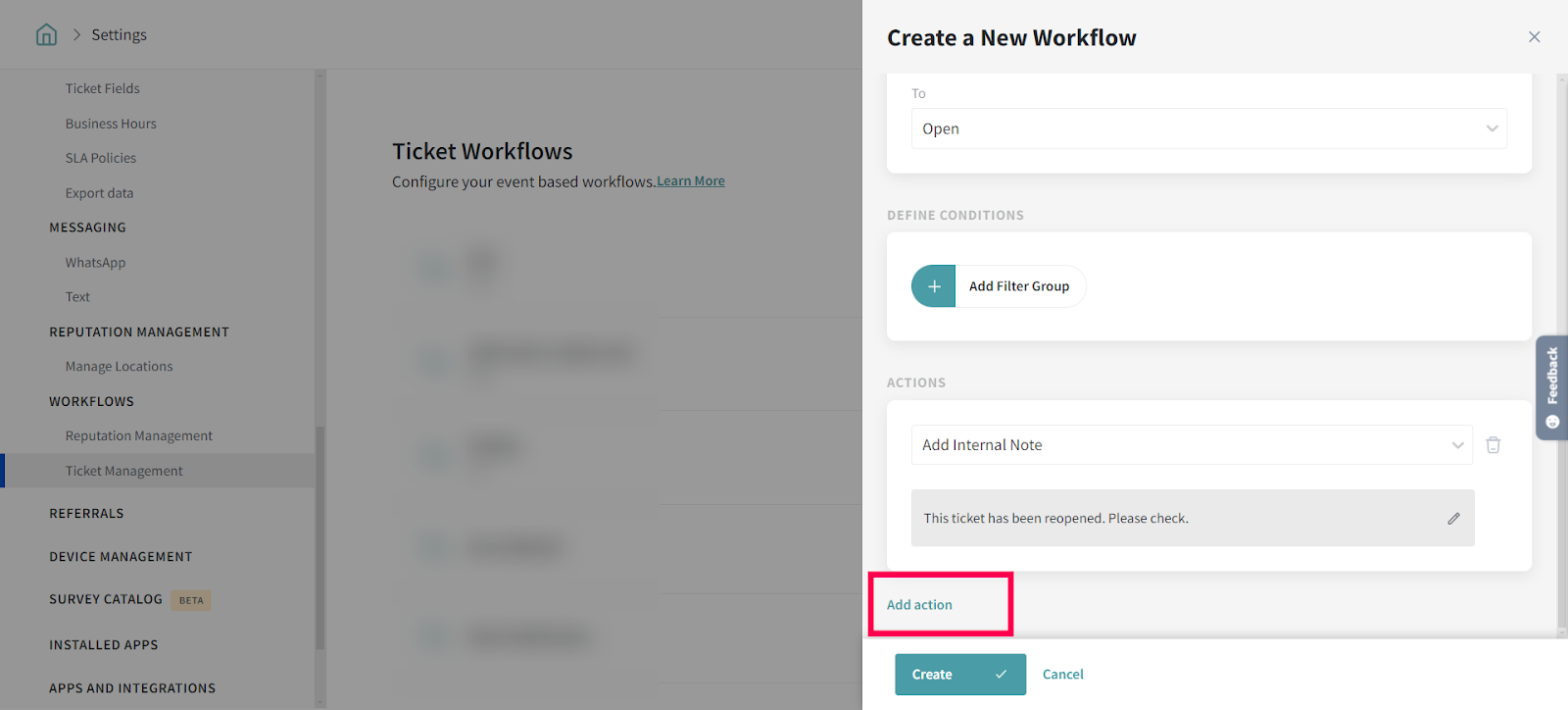Click Add action link
The height and width of the screenshot is (710, 1568).
click(919, 605)
